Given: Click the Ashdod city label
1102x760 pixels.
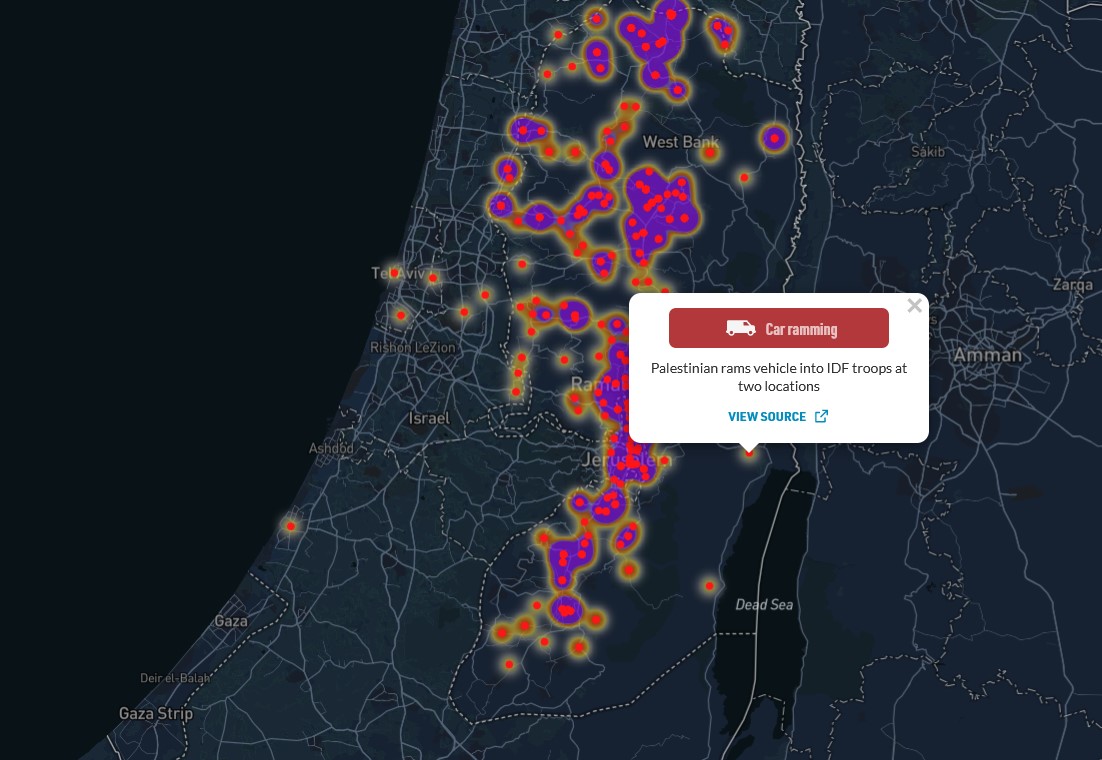Looking at the screenshot, I should click(331, 448).
